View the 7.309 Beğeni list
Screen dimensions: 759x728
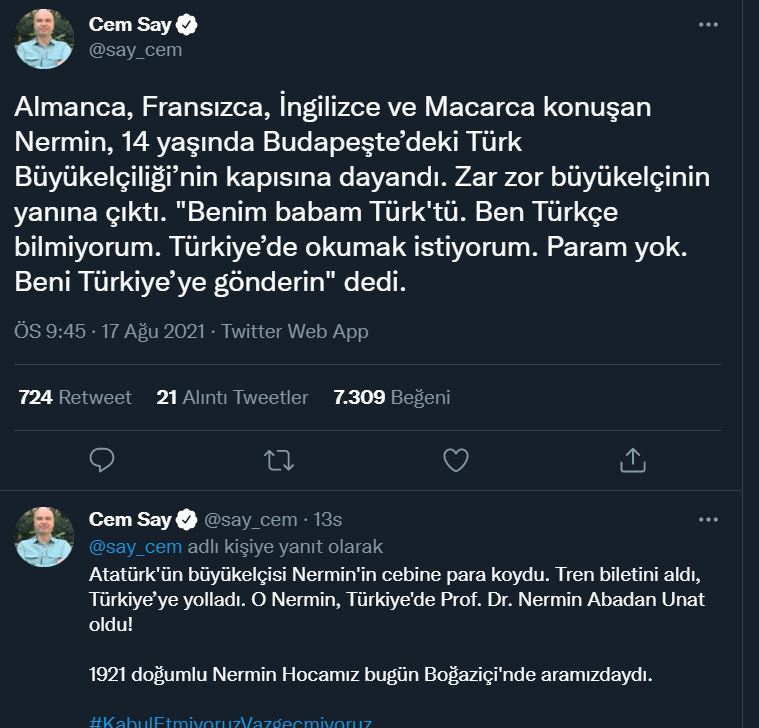pyautogui.click(x=392, y=397)
